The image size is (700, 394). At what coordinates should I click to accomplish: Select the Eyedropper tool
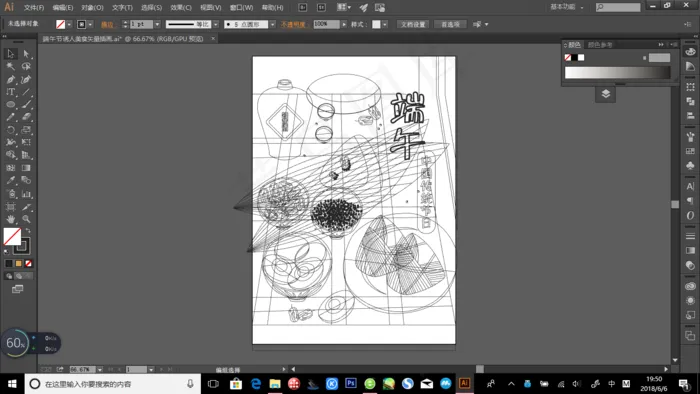click(11, 180)
